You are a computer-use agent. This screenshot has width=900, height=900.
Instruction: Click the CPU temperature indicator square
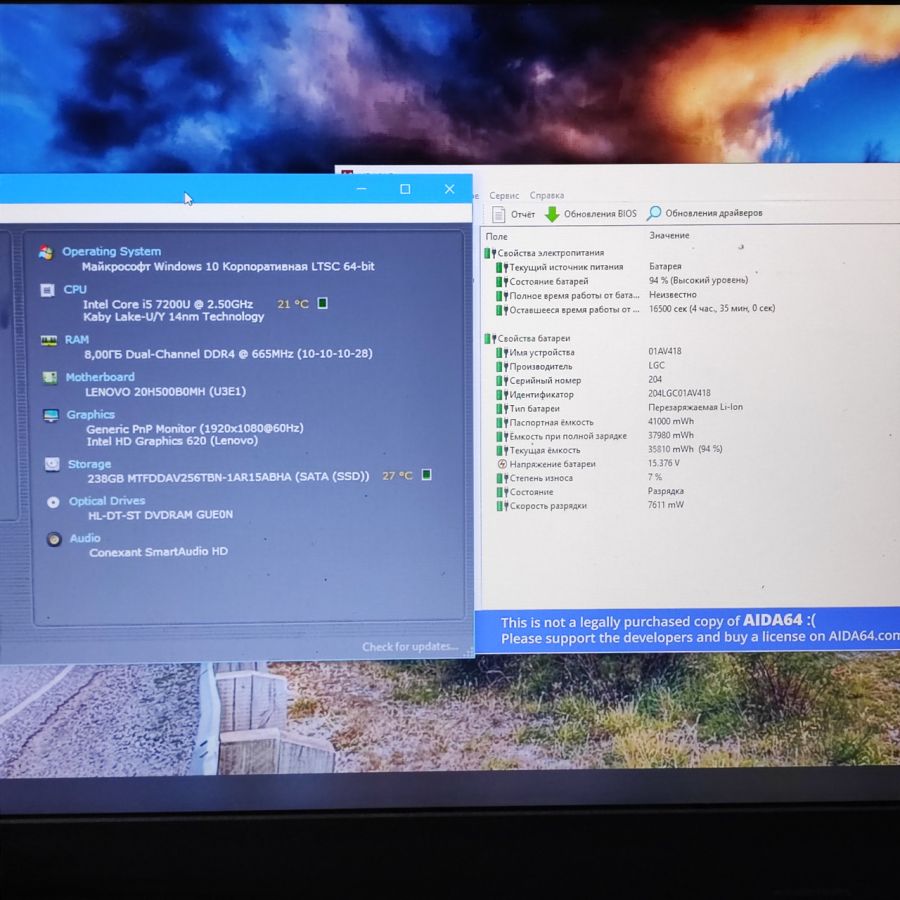tap(323, 303)
